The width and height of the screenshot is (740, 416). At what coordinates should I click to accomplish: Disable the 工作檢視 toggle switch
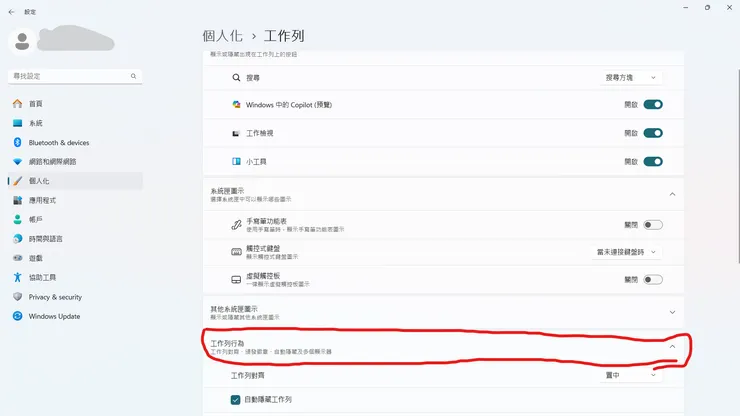point(653,133)
